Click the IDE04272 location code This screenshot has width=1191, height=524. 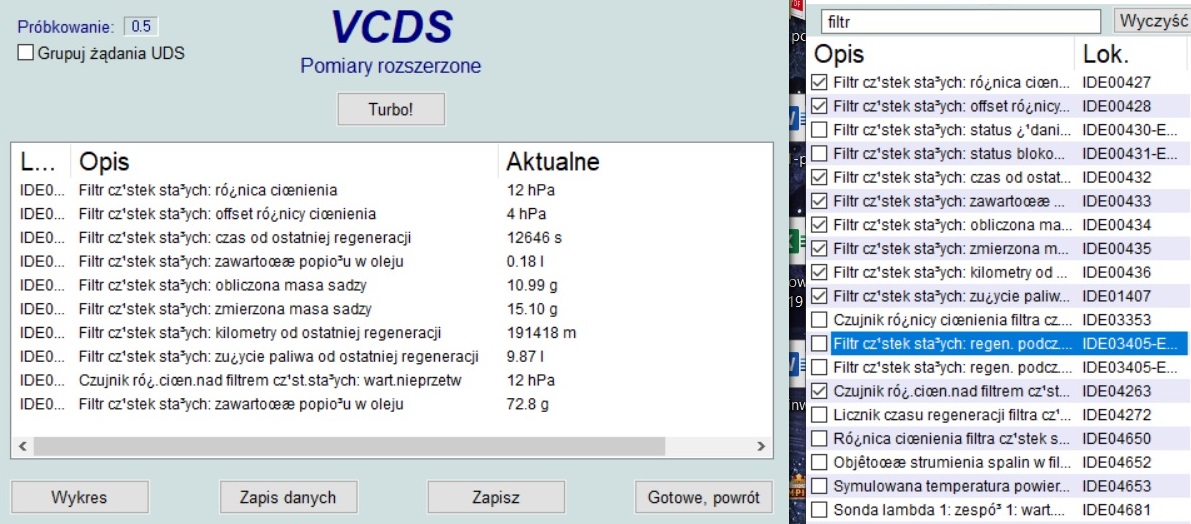(x=1117, y=415)
